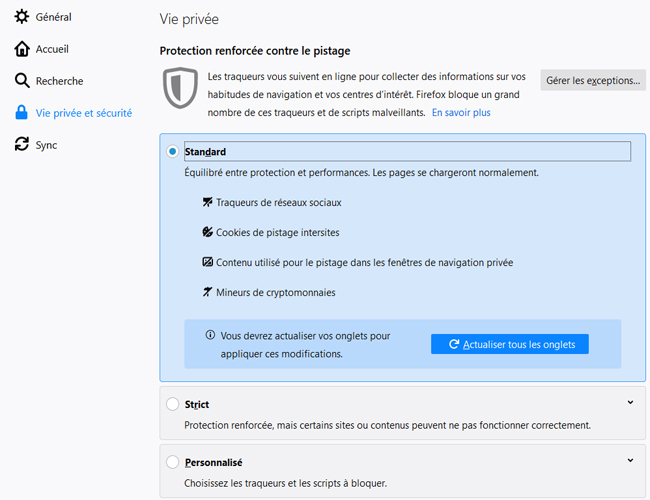Follow the En savoir plus link
The height and width of the screenshot is (500, 650).
(461, 113)
